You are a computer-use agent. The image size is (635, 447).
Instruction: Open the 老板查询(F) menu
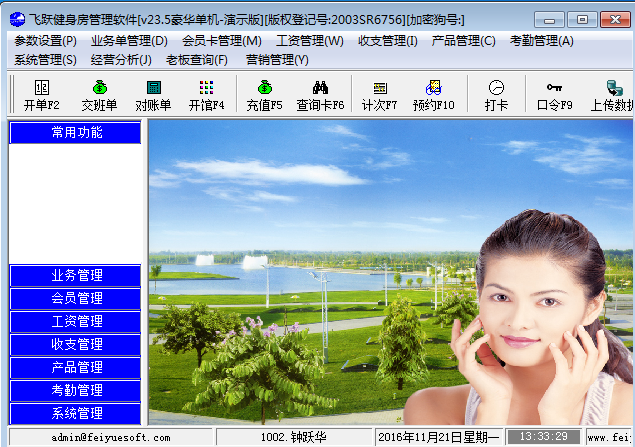(197, 60)
